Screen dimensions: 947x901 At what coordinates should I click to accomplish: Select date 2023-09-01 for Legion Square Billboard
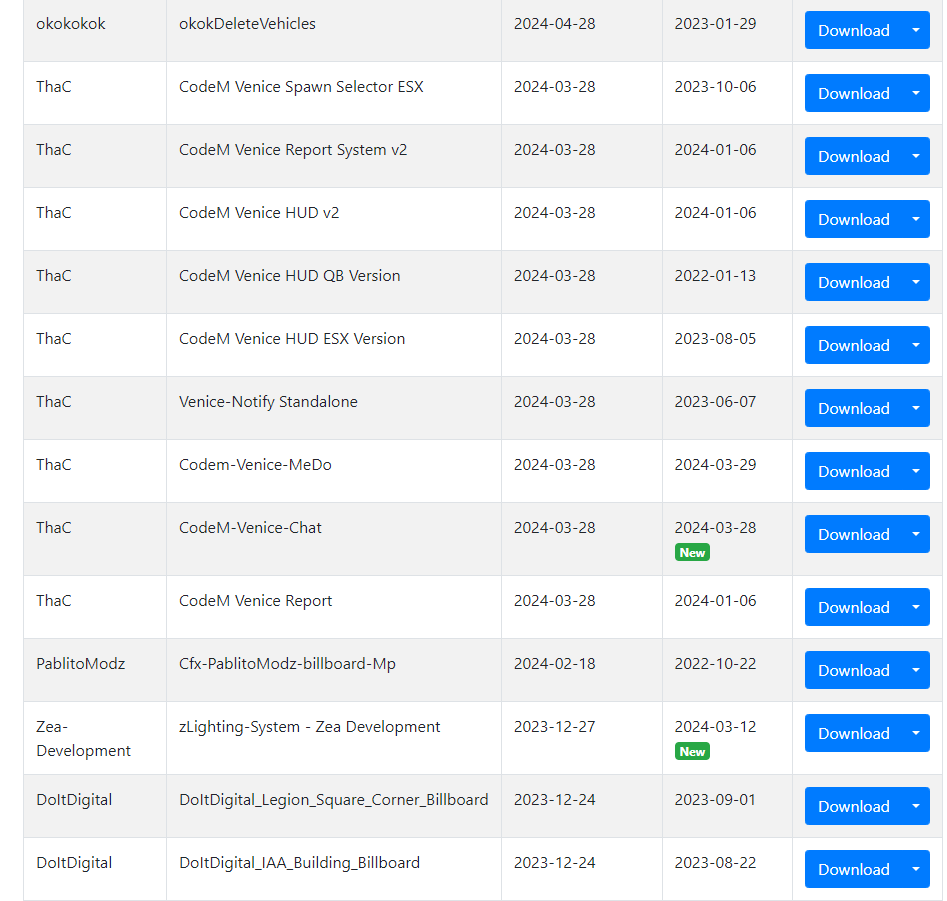(715, 800)
